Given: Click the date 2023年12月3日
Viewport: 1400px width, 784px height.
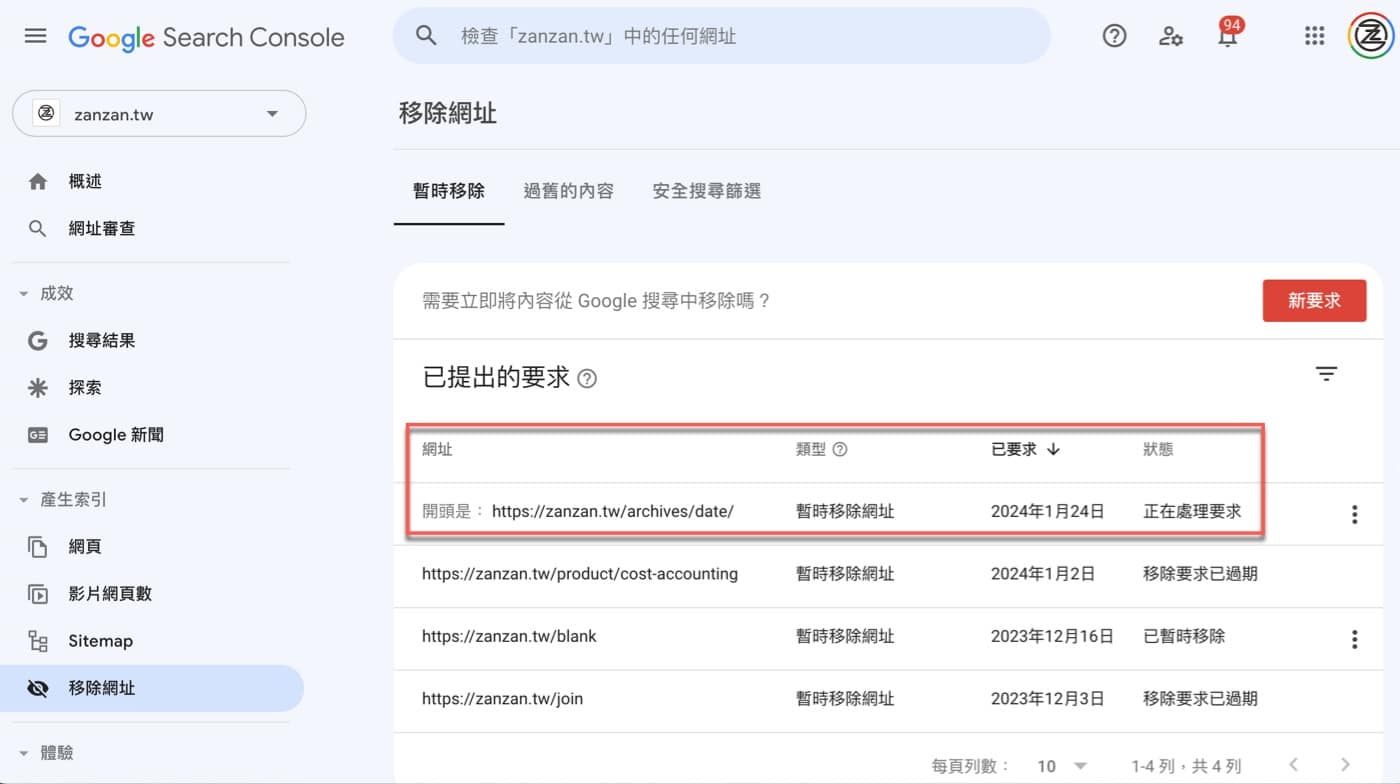Looking at the screenshot, I should tap(1048, 699).
